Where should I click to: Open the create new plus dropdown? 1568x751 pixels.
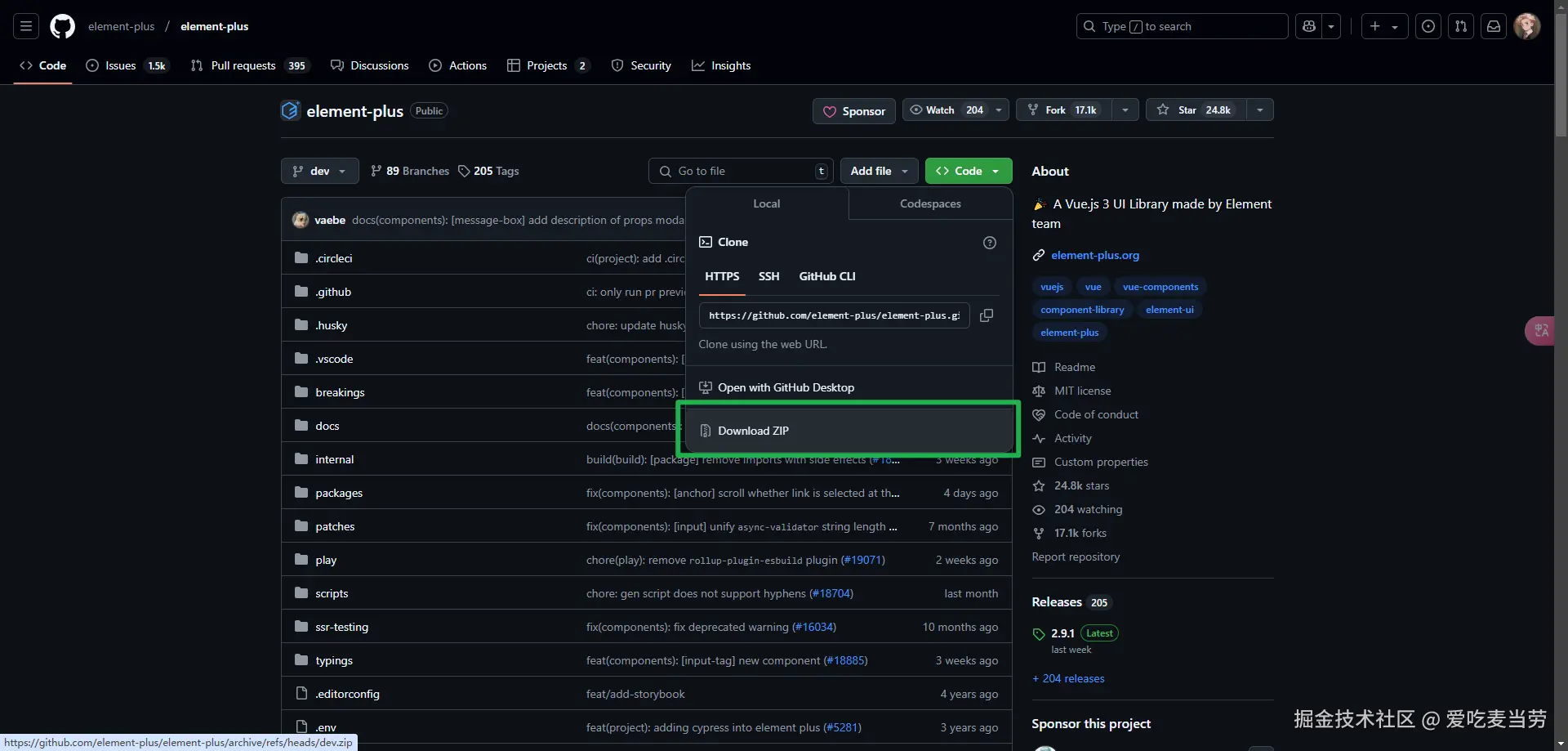point(1384,26)
